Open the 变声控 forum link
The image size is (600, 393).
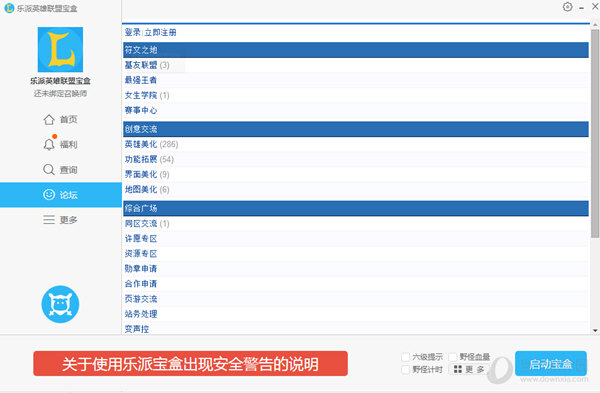pyautogui.click(x=137, y=329)
